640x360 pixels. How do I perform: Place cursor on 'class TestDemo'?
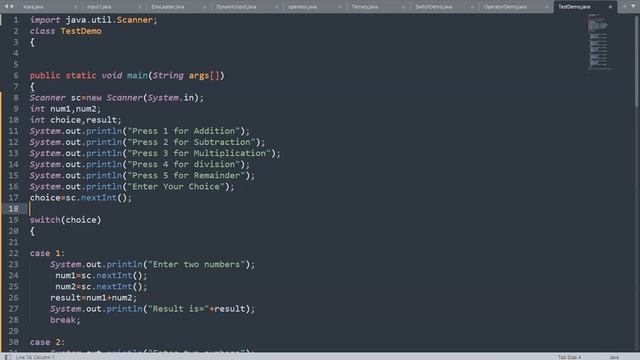point(65,31)
